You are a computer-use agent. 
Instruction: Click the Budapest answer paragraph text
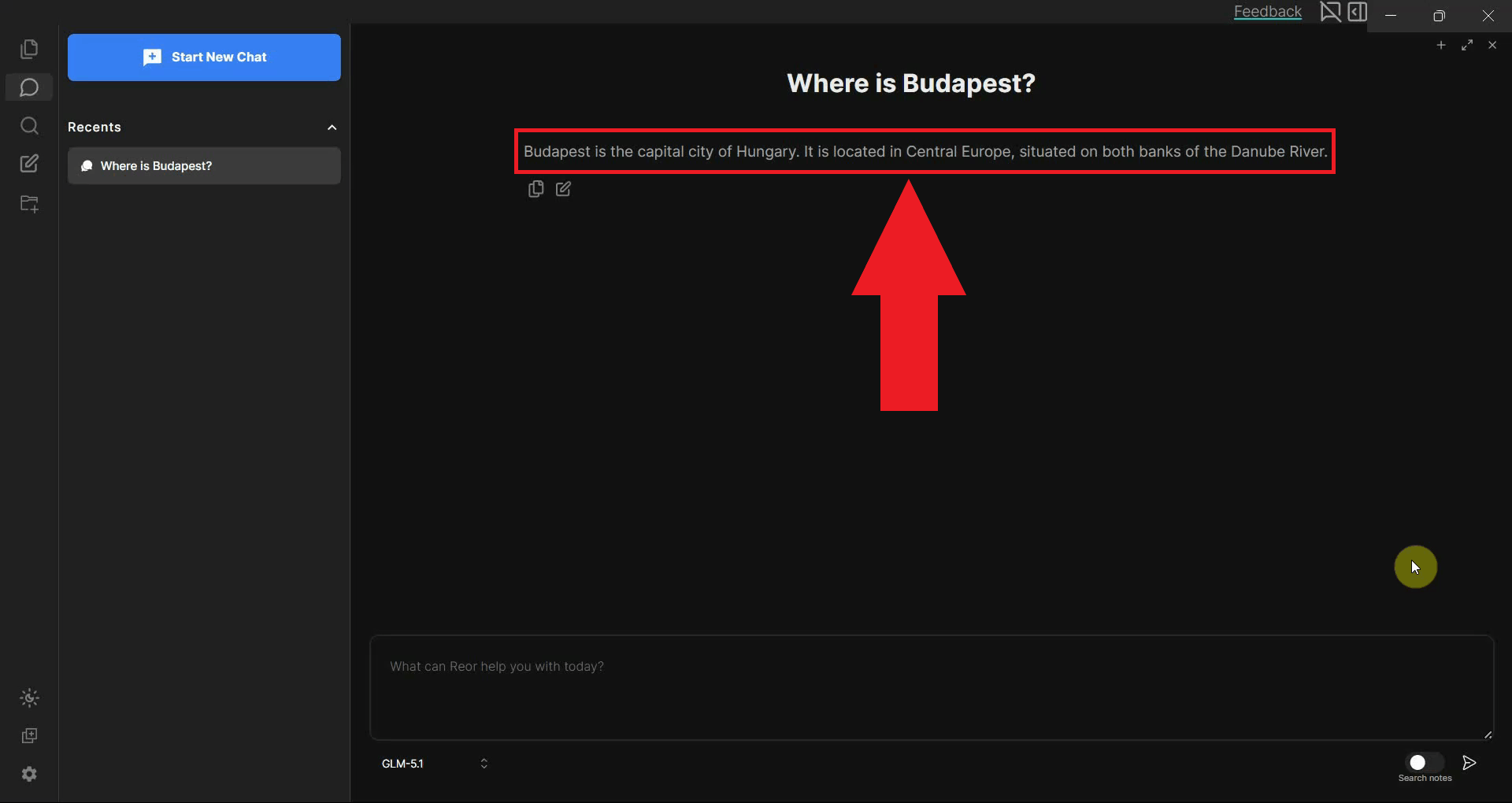coord(925,151)
